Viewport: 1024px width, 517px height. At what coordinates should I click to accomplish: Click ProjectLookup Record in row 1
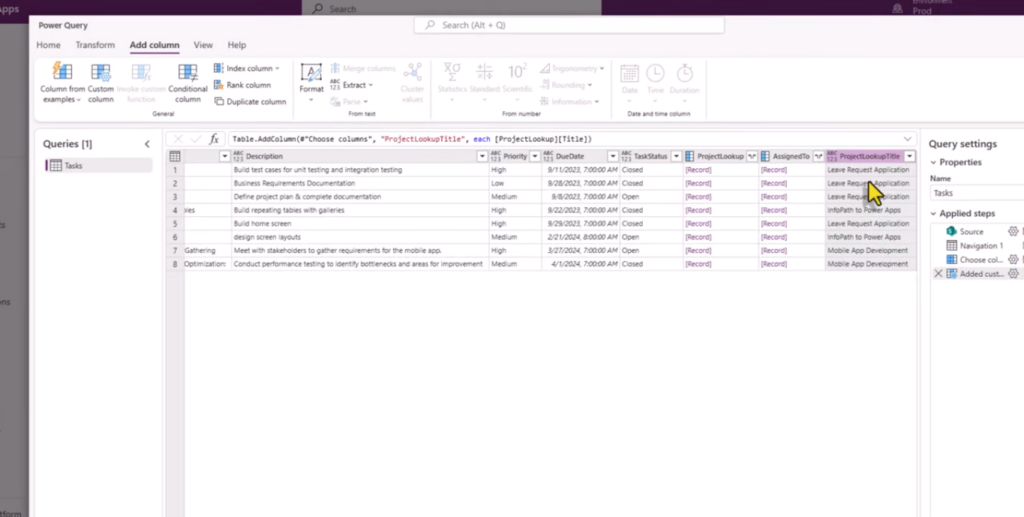698,170
